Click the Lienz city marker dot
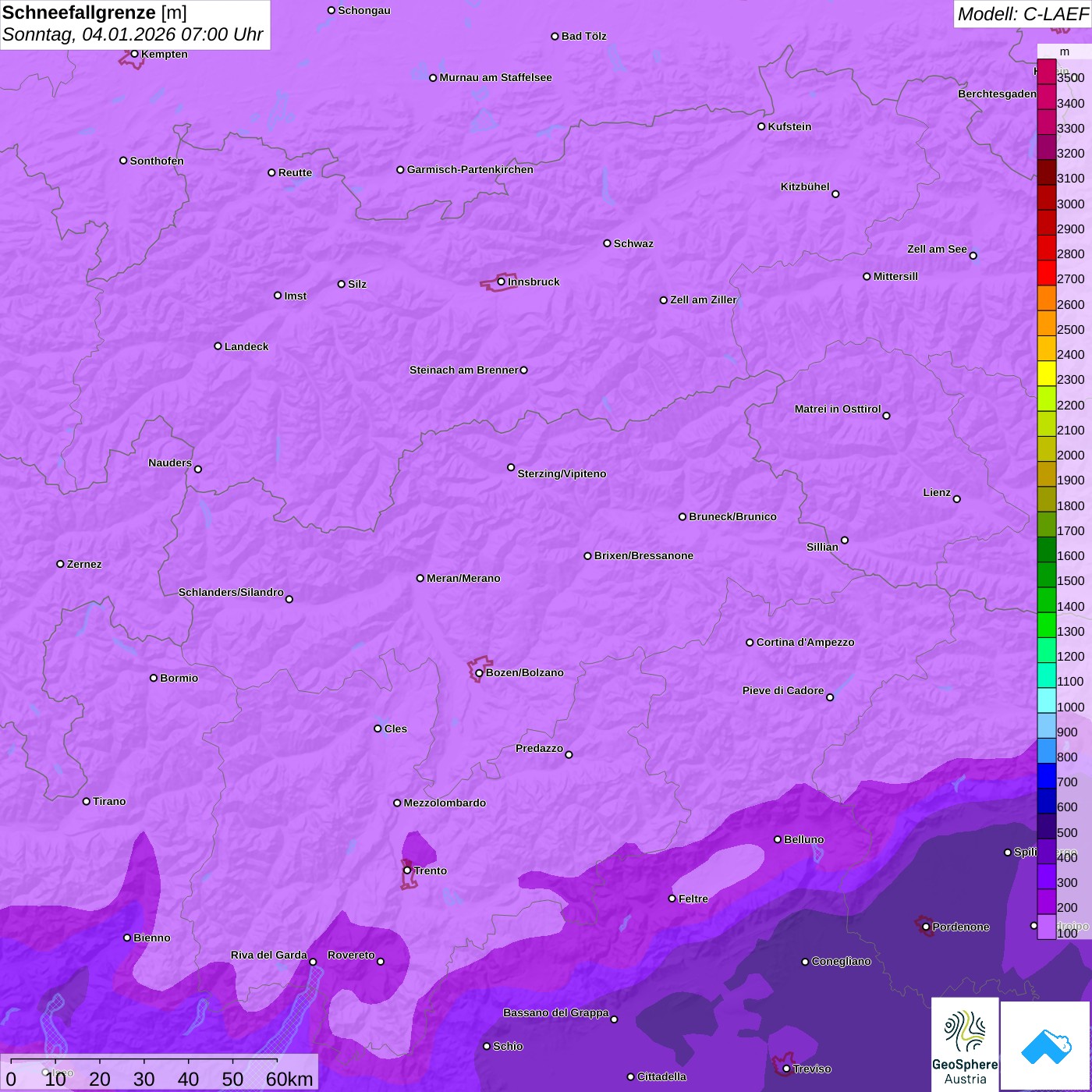Screen dimensions: 1092x1092 [957, 499]
